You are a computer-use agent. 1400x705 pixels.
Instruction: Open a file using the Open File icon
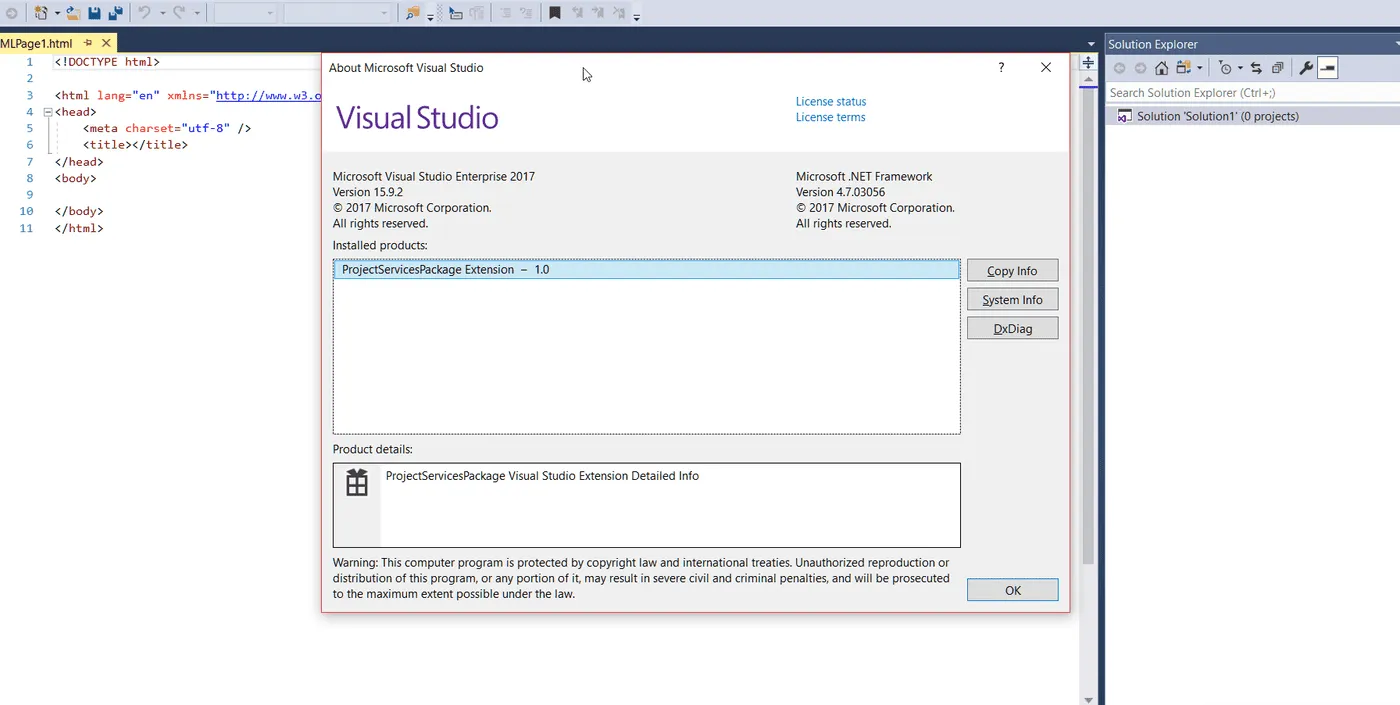click(73, 12)
